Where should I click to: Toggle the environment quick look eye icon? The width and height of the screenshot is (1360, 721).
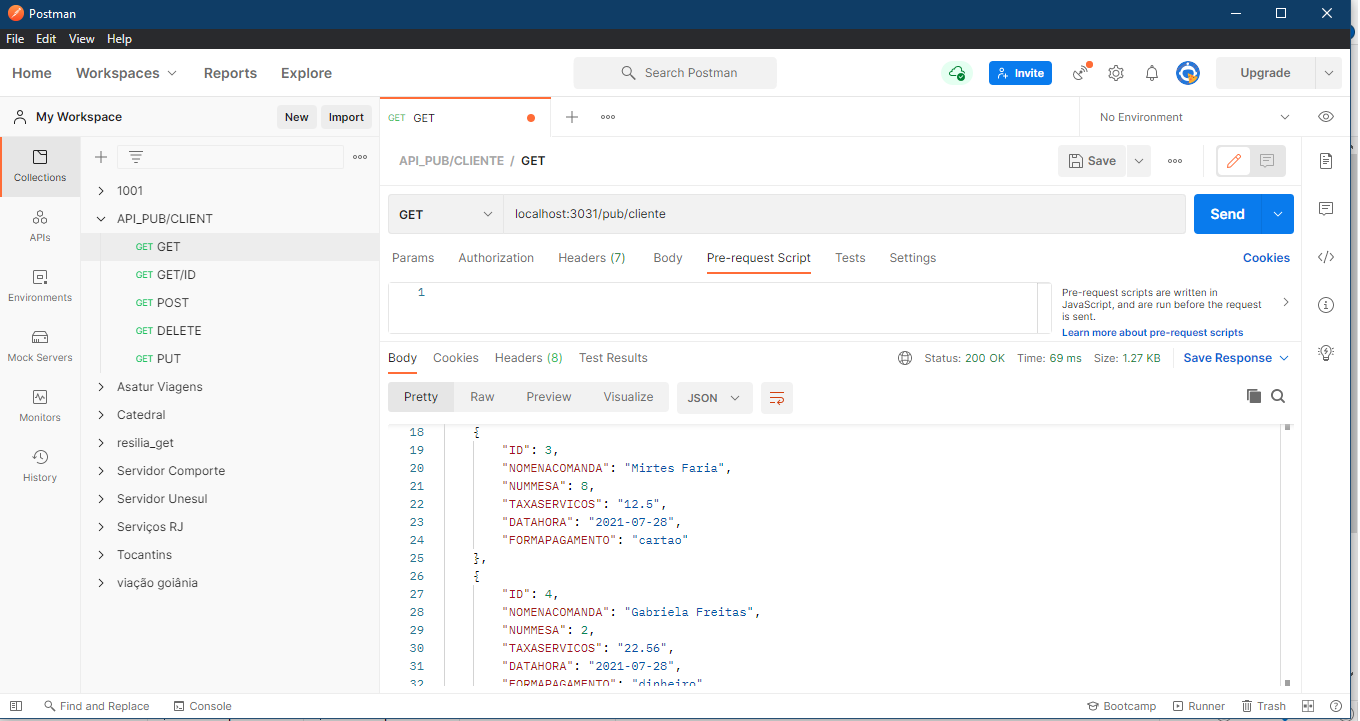coord(1326,116)
